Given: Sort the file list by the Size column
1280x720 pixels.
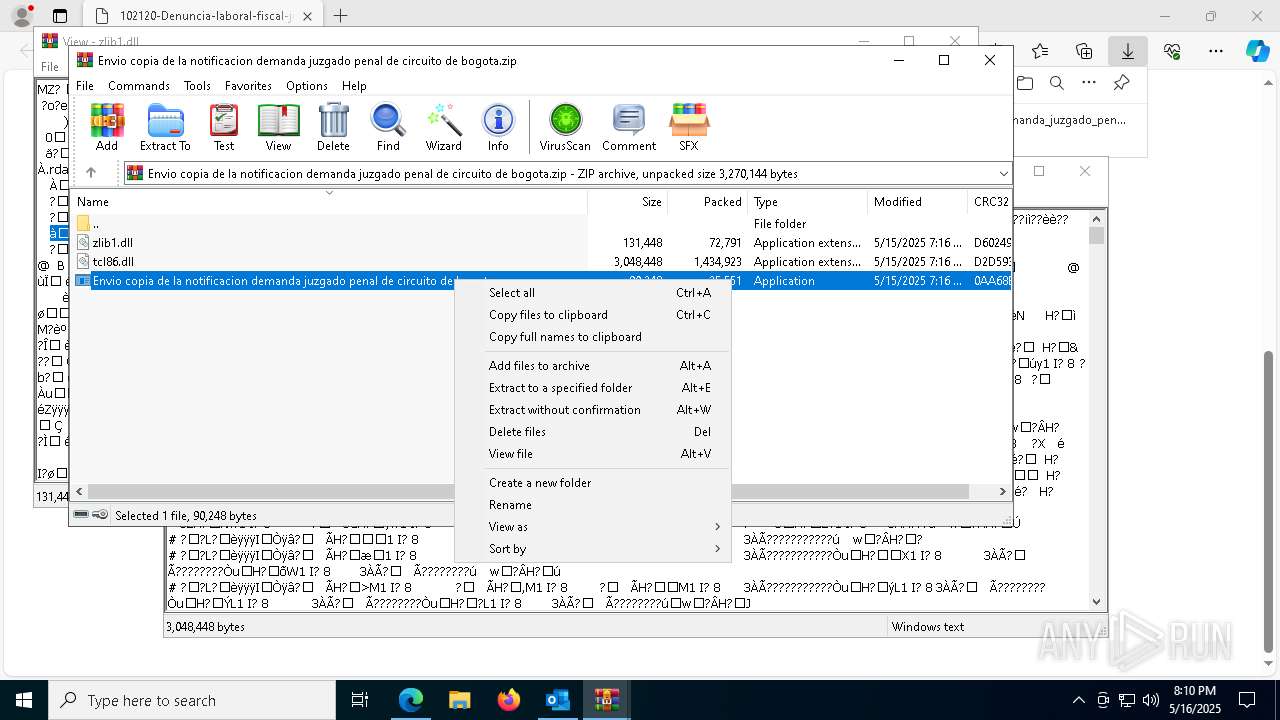Looking at the screenshot, I should point(627,202).
